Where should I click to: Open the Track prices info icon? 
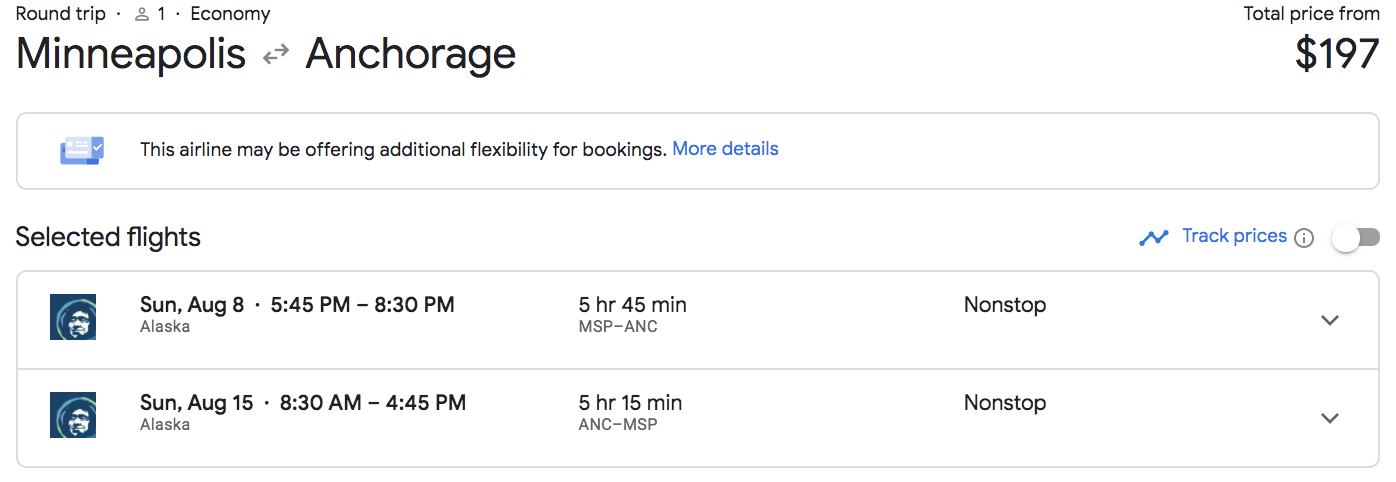point(1304,238)
